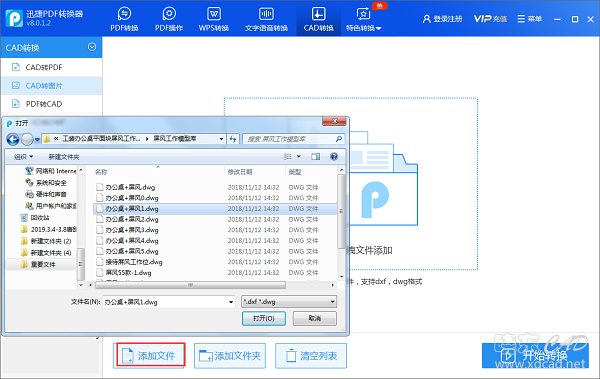Collapse the CAD转换 sidebar panel
This screenshot has width=600, height=379.
[92, 47]
